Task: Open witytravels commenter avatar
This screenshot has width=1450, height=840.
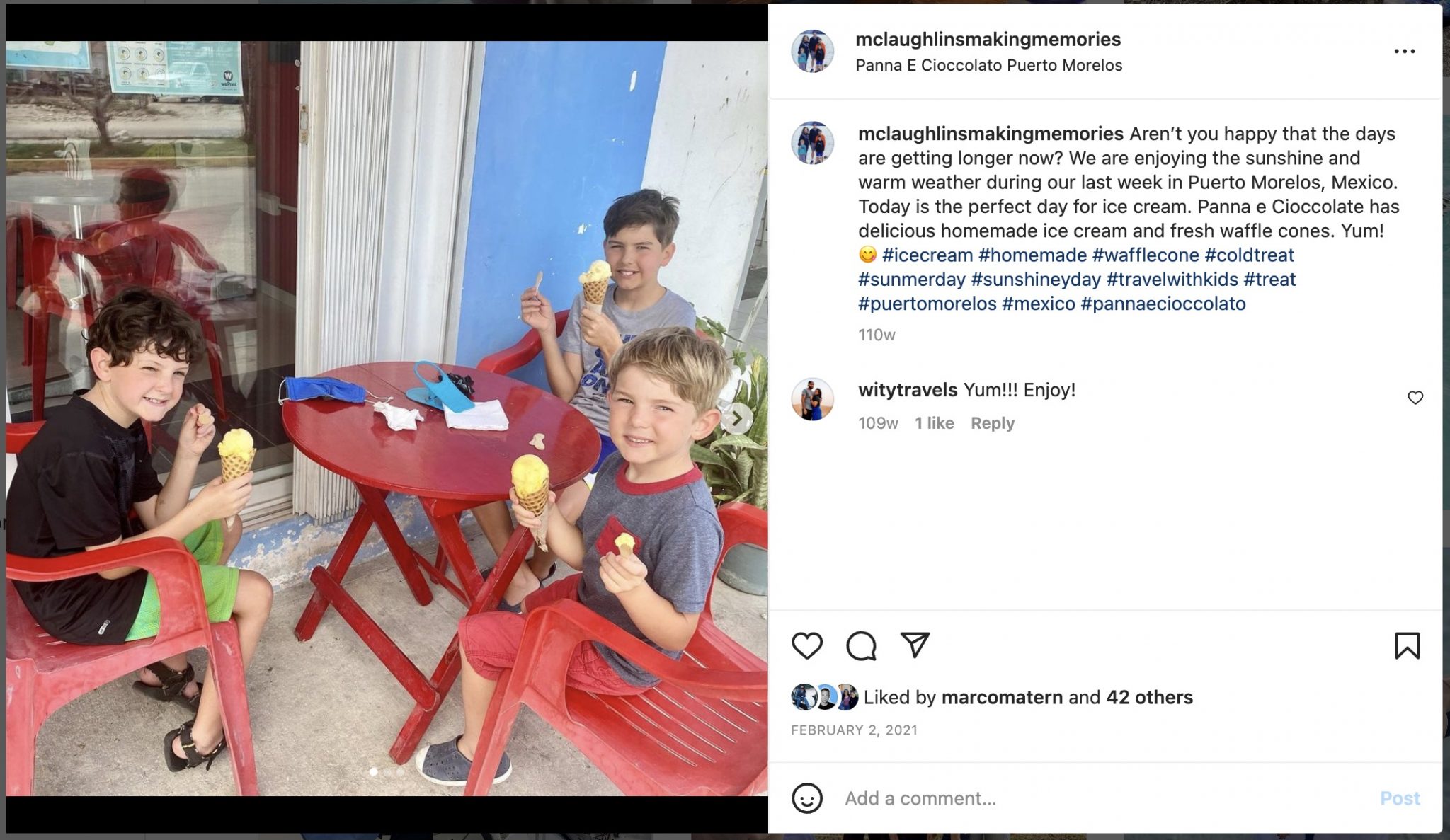Action: 812,399
